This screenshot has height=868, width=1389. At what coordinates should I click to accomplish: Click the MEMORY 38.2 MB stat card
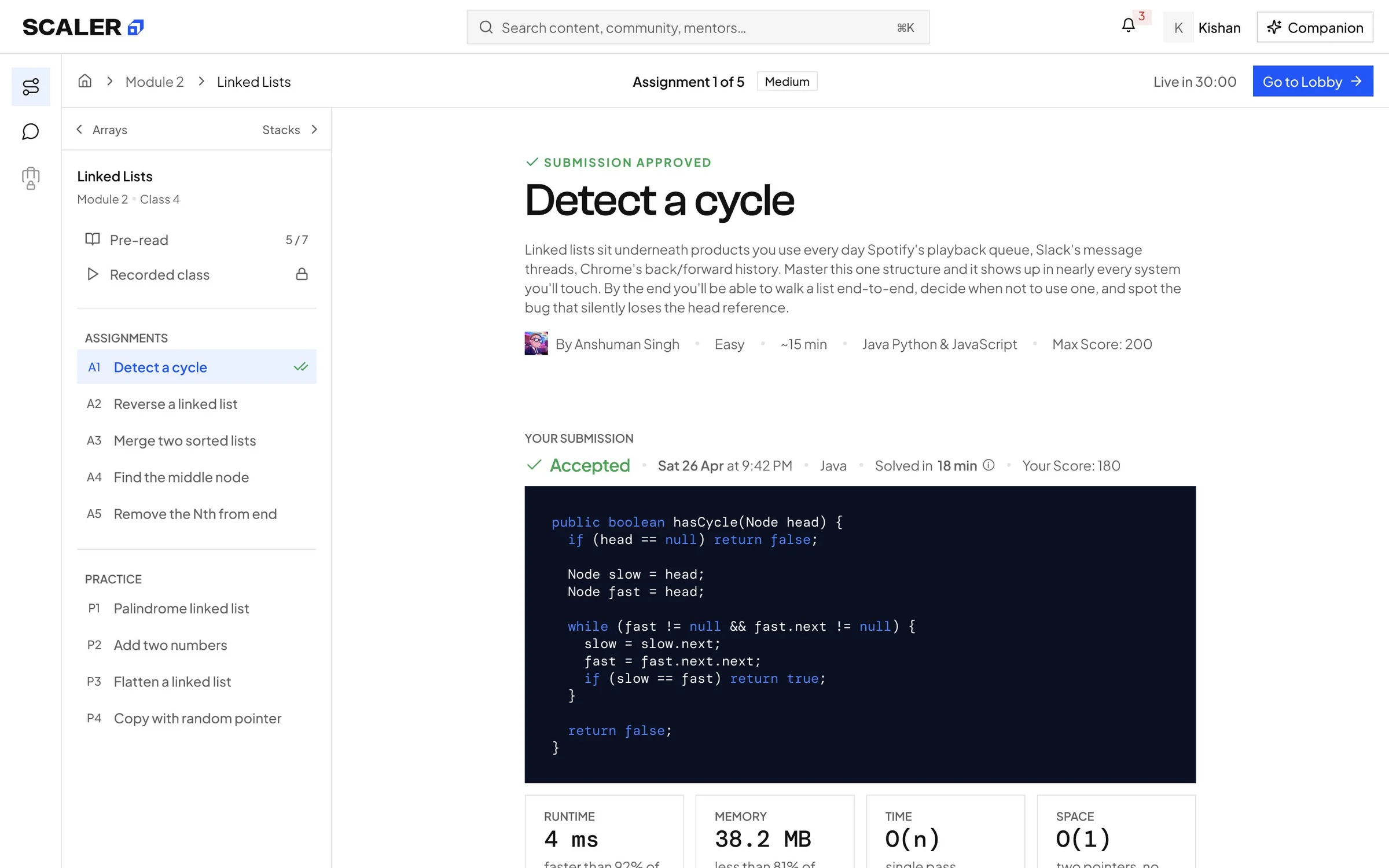click(774, 832)
